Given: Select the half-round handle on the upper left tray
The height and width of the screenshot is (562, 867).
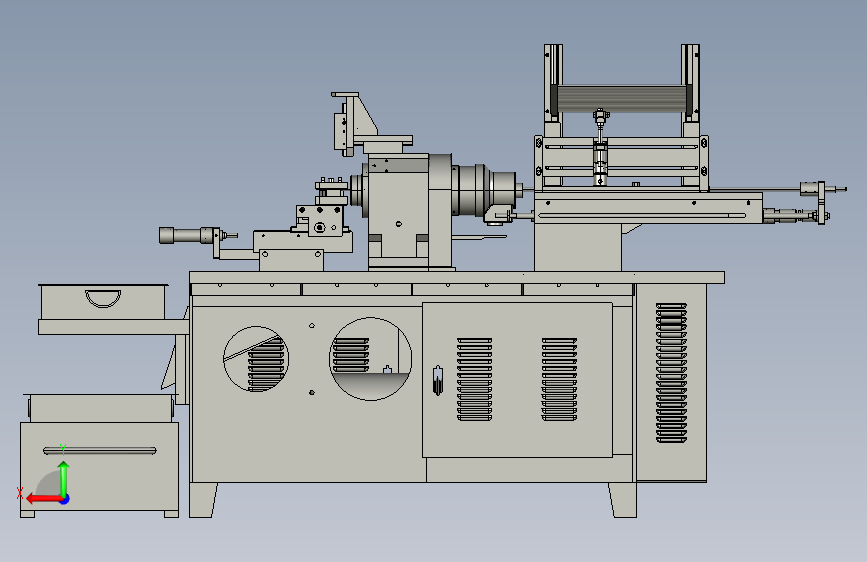Looking at the screenshot, I should click(103, 299).
